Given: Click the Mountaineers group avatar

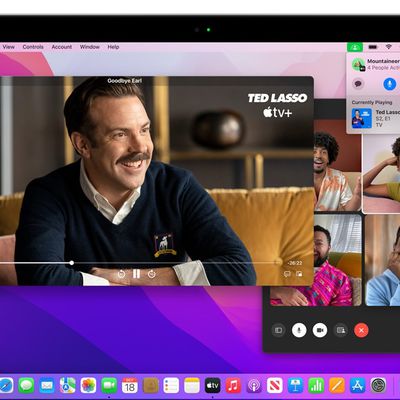Looking at the screenshot, I should tap(359, 64).
